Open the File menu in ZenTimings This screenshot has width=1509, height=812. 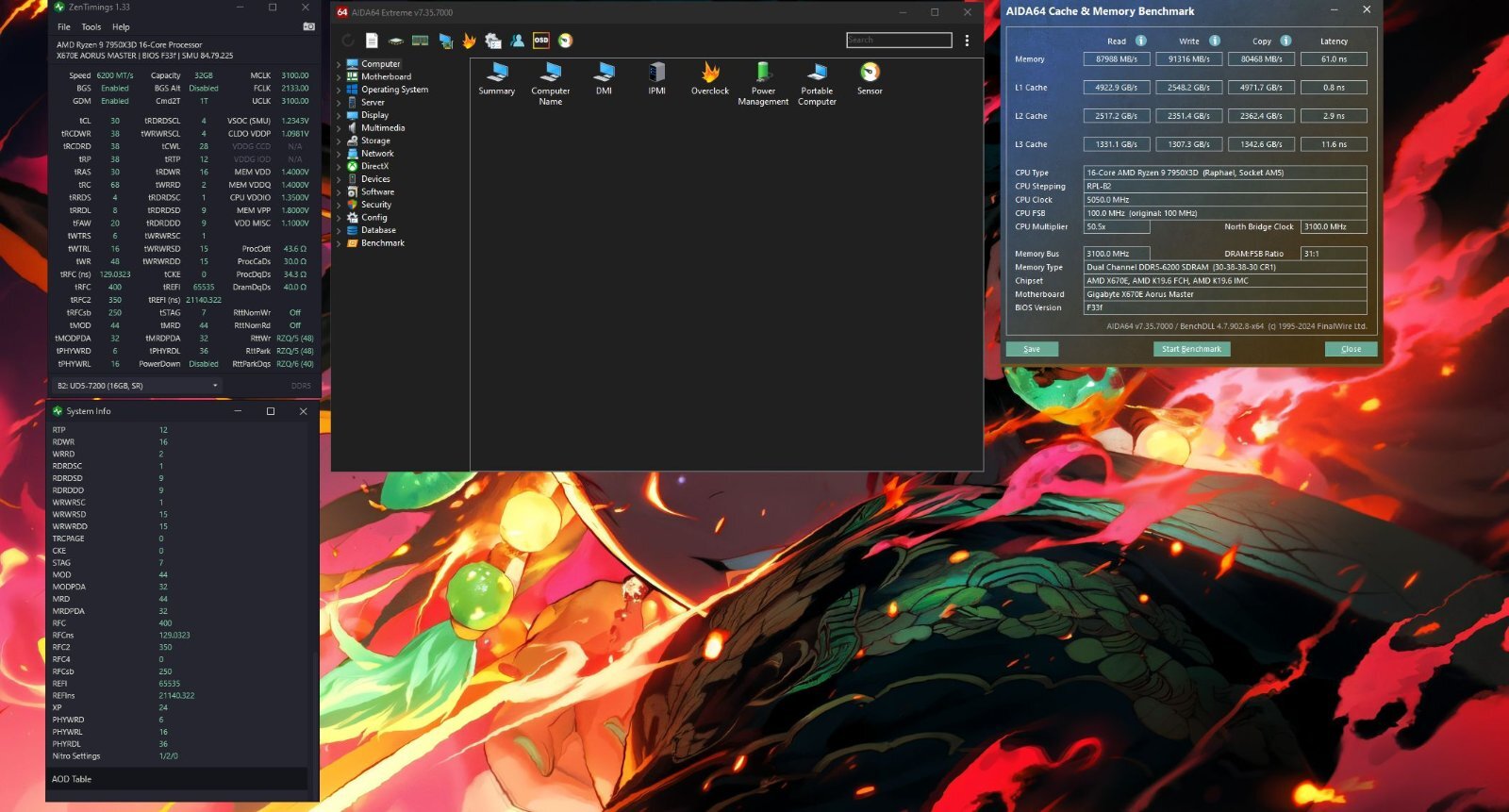pyautogui.click(x=64, y=26)
